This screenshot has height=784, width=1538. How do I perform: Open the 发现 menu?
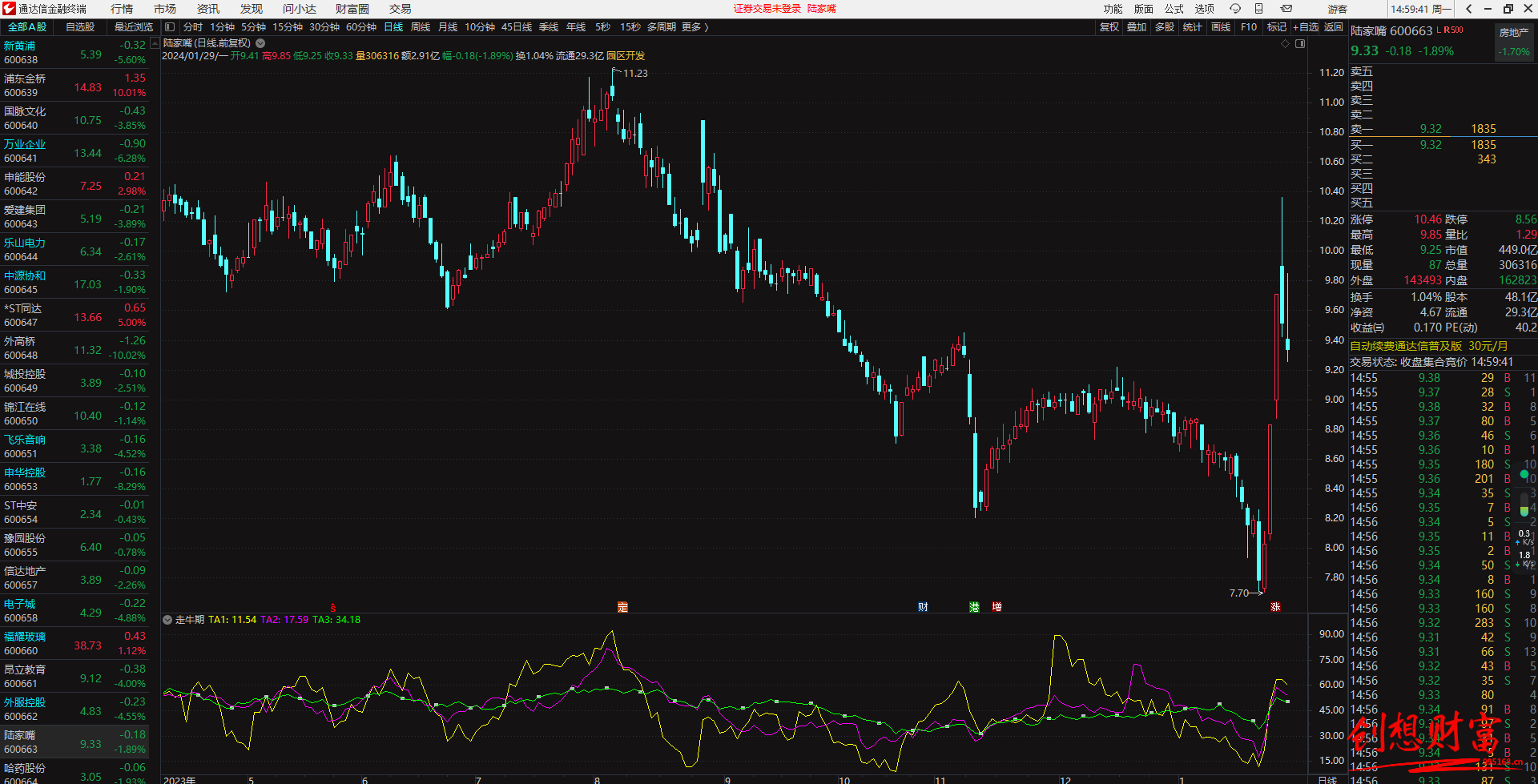coord(252,9)
